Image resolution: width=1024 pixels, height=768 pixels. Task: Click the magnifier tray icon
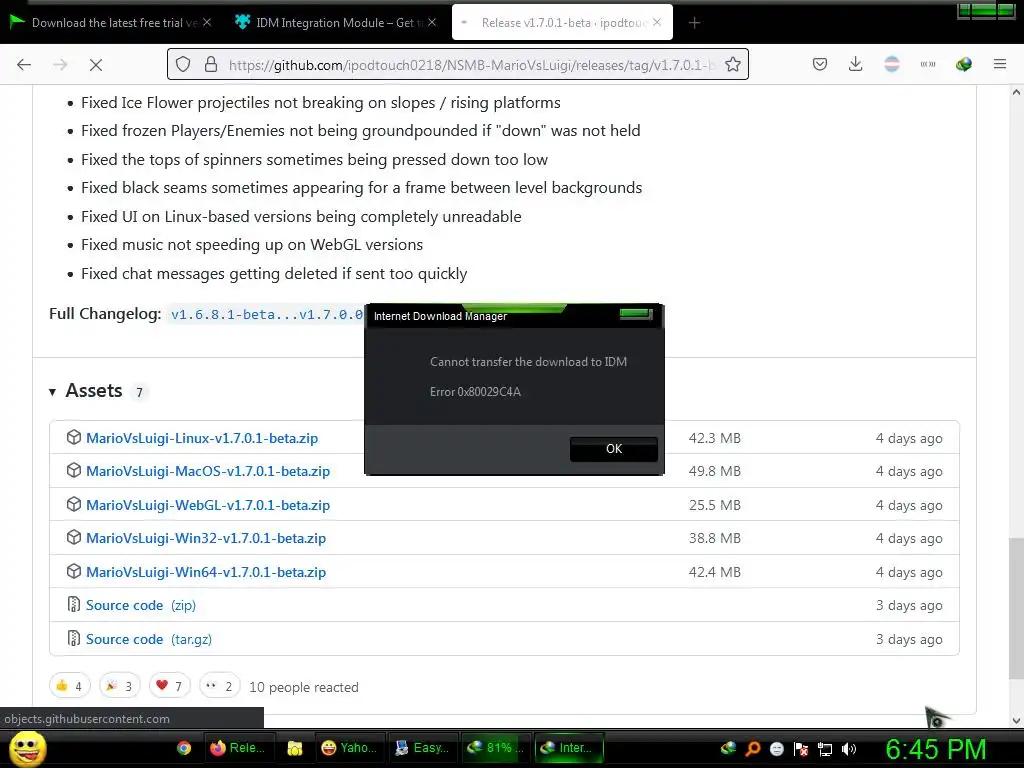click(x=753, y=749)
